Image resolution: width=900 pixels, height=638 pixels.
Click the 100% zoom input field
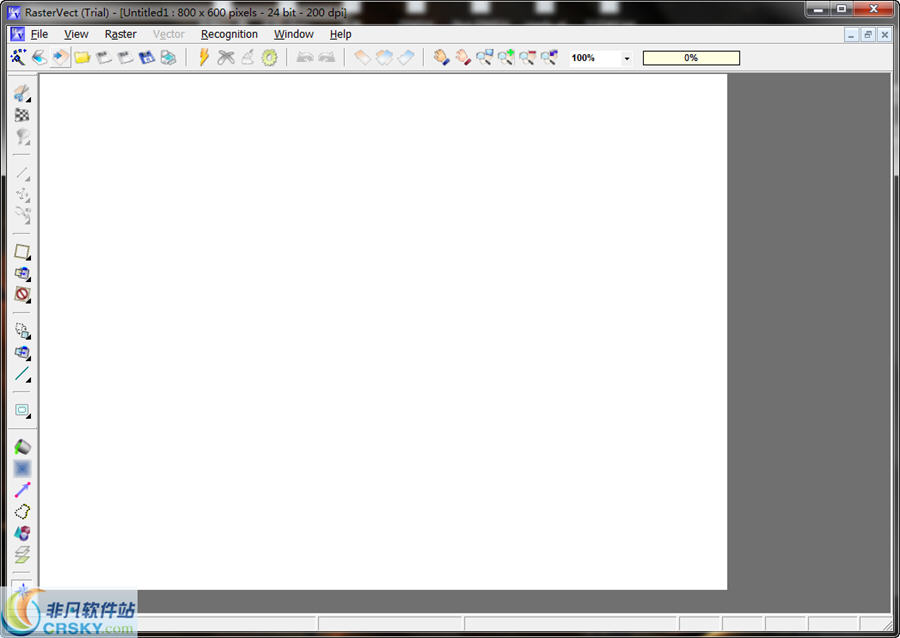point(594,58)
